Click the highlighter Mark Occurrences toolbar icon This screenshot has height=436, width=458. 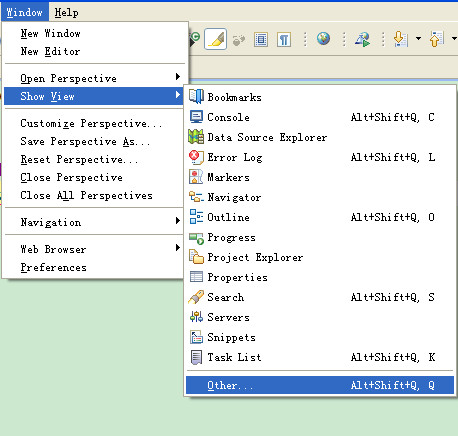pos(216,39)
